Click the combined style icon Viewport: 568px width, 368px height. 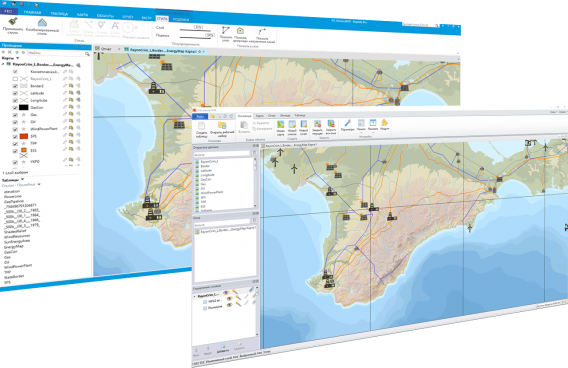[42, 23]
